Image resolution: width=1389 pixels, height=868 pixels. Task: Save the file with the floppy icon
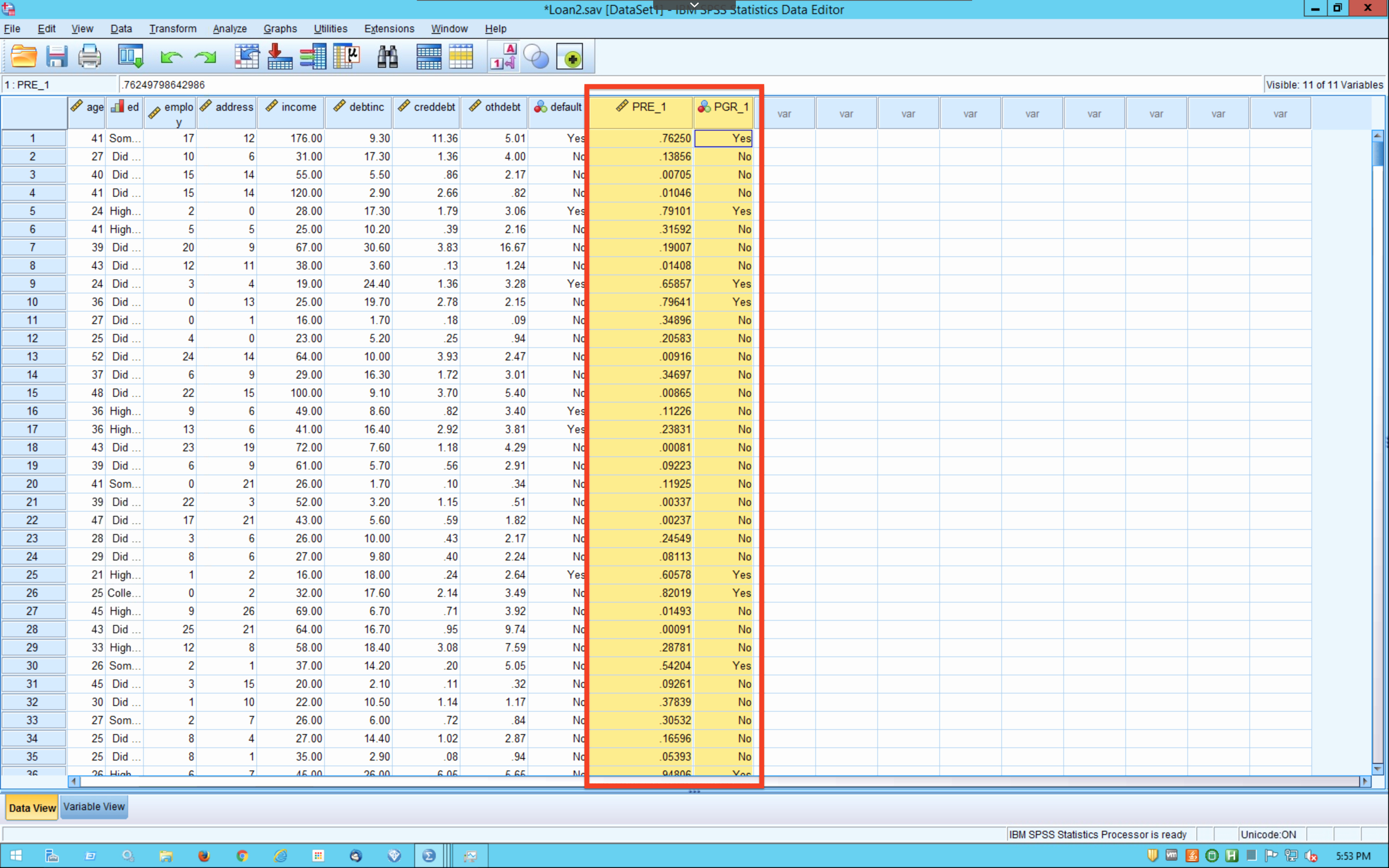click(57, 57)
